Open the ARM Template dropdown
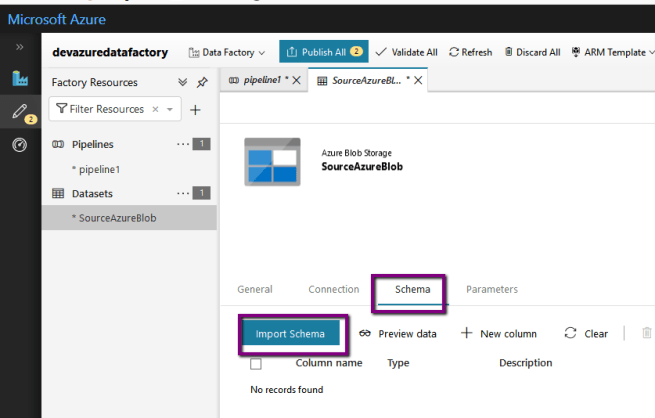Screen dimensions: 655x418 612,52
